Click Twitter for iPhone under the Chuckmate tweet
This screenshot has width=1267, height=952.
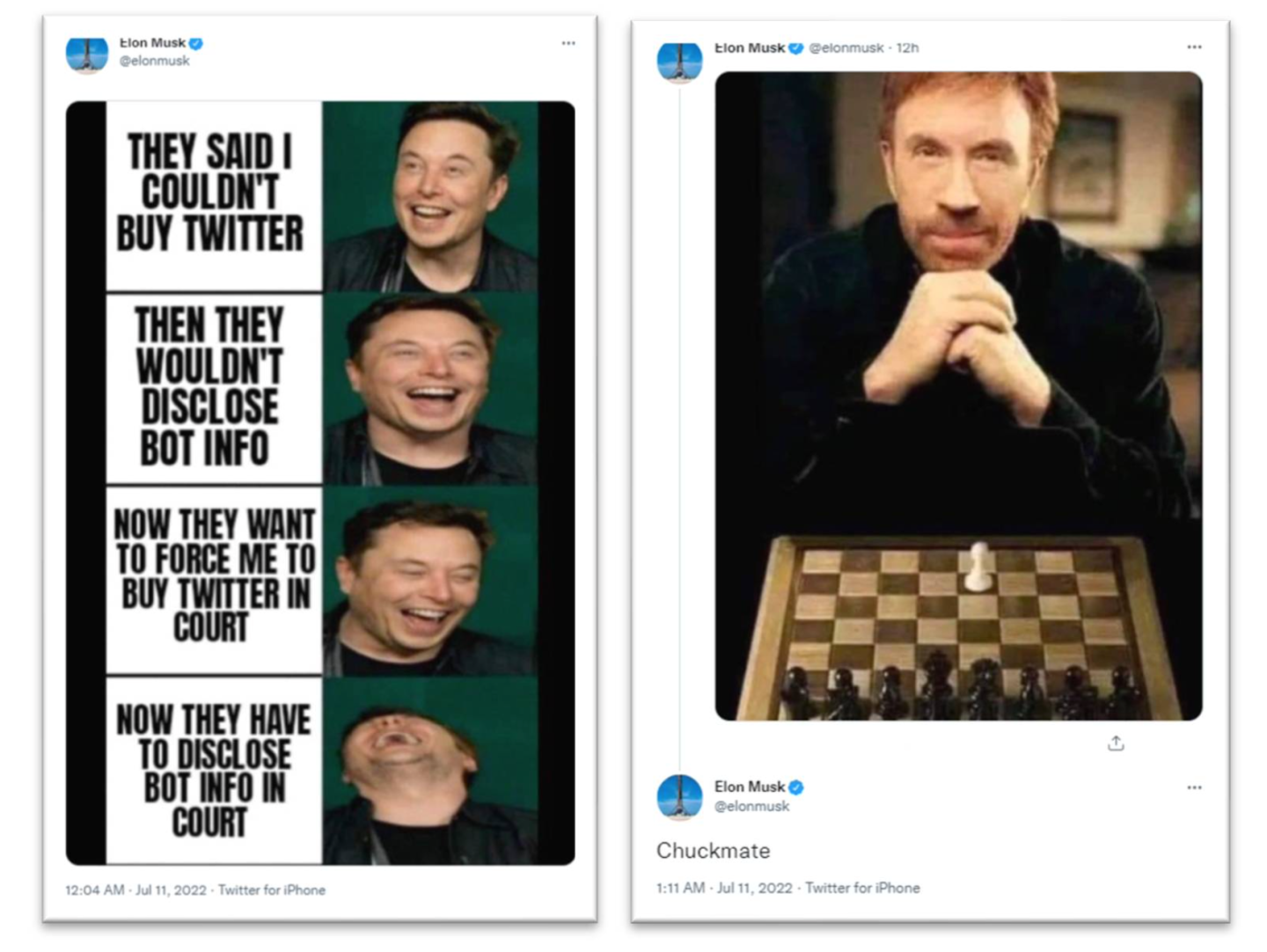click(x=862, y=888)
